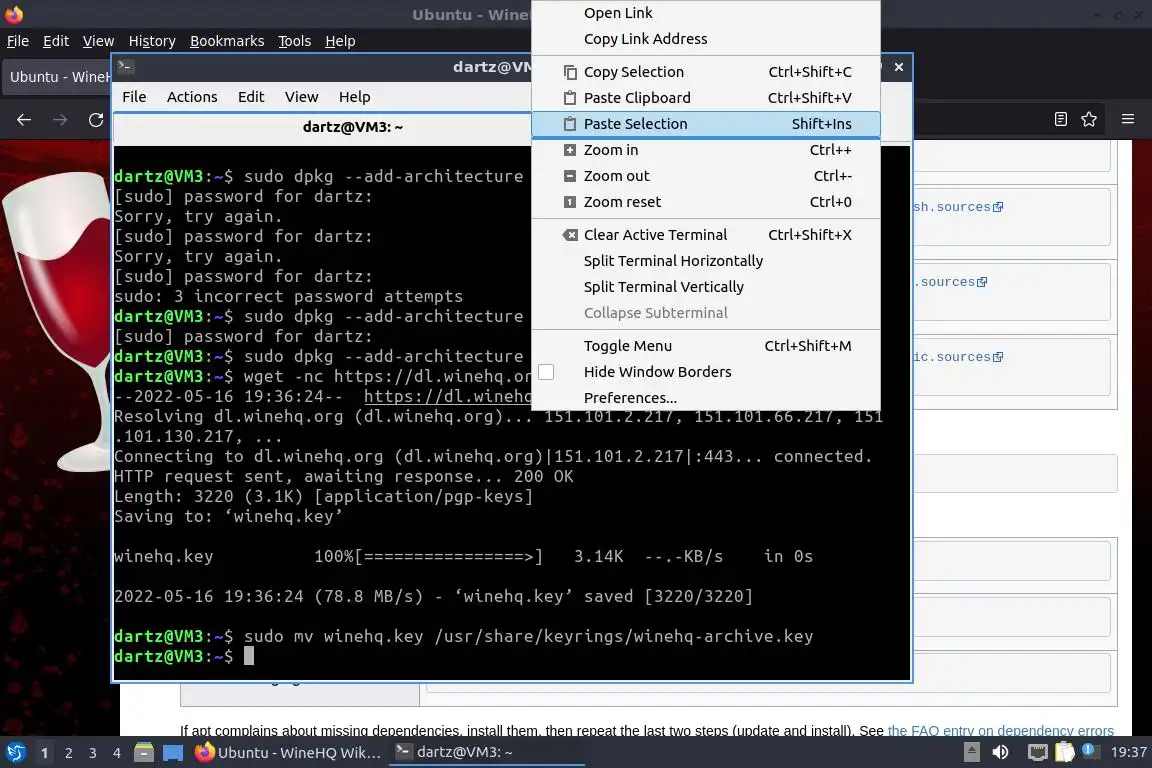Switch to workspace 3
This screenshot has width=1152, height=768.
[93, 753]
